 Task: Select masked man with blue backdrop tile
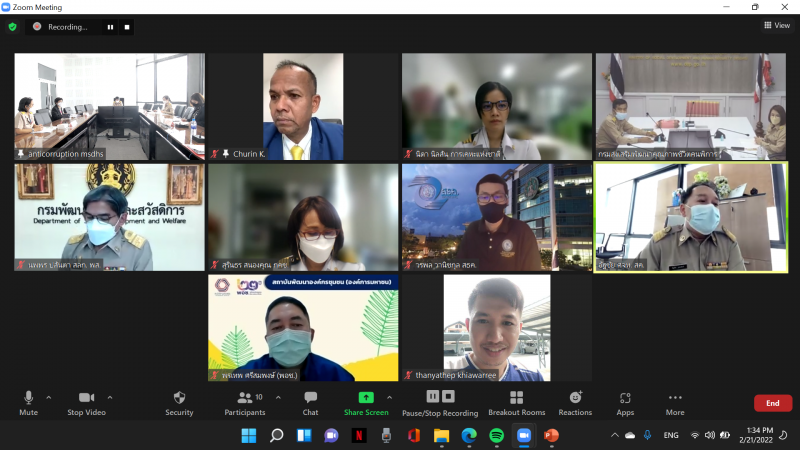click(x=497, y=217)
